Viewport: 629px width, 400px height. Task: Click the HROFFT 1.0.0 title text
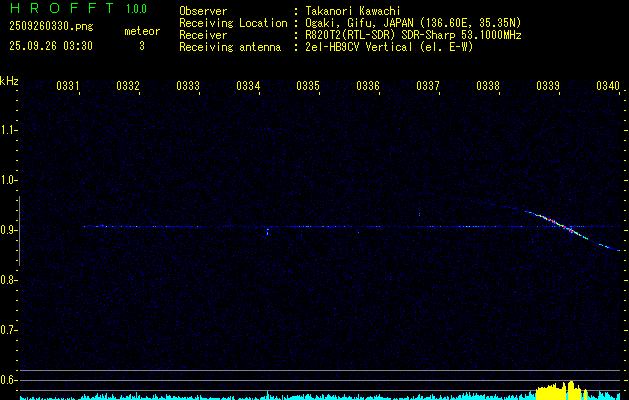78,8
